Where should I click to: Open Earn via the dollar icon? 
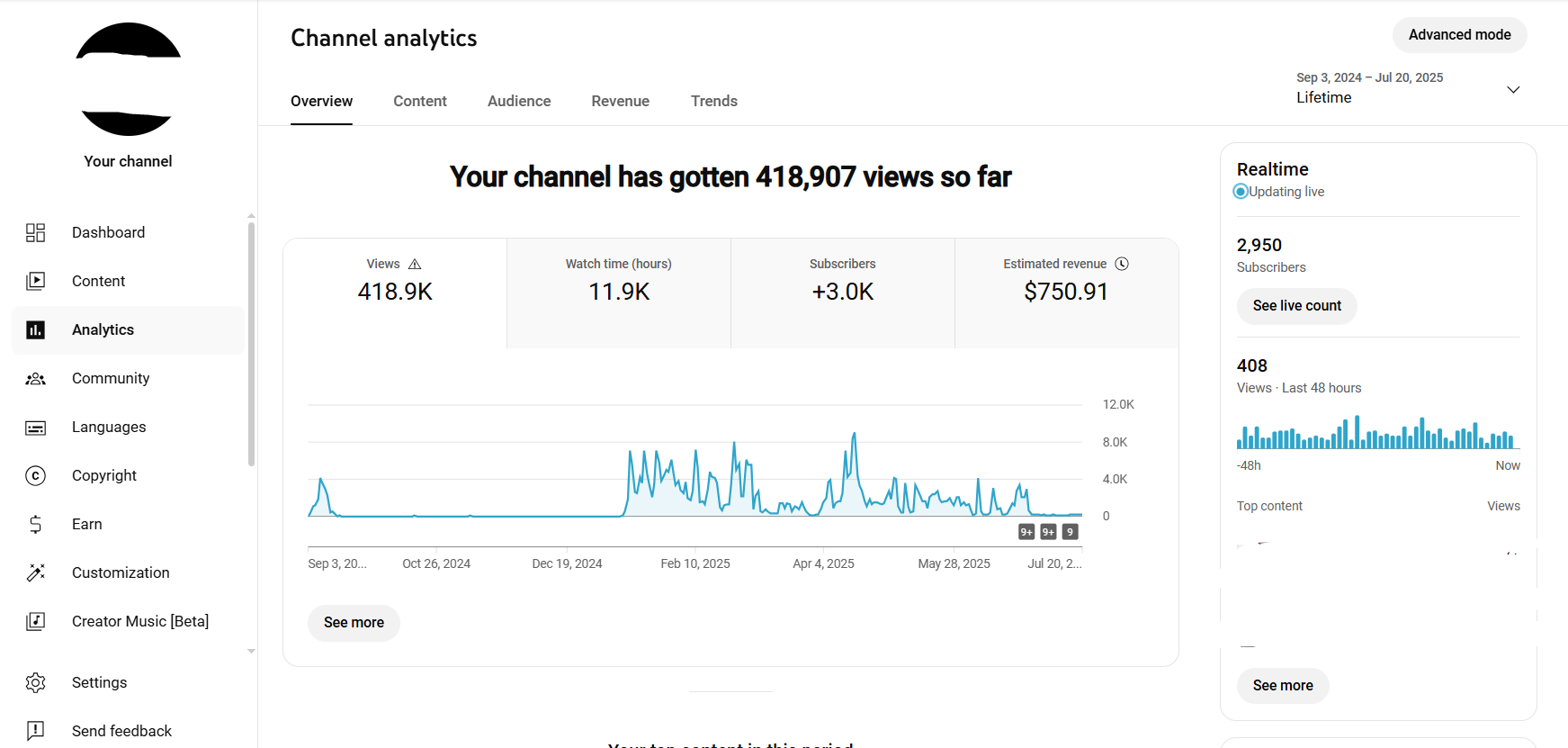click(x=35, y=525)
